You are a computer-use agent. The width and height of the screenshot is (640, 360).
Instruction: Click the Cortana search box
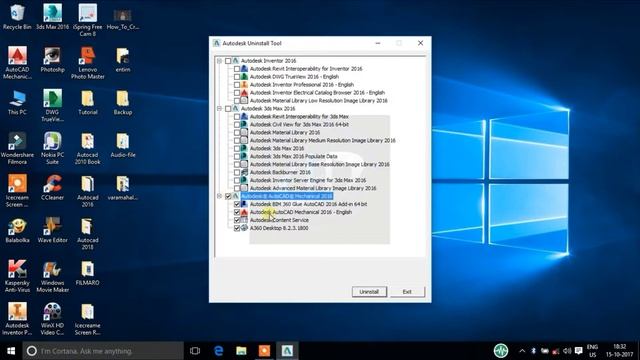click(103, 351)
